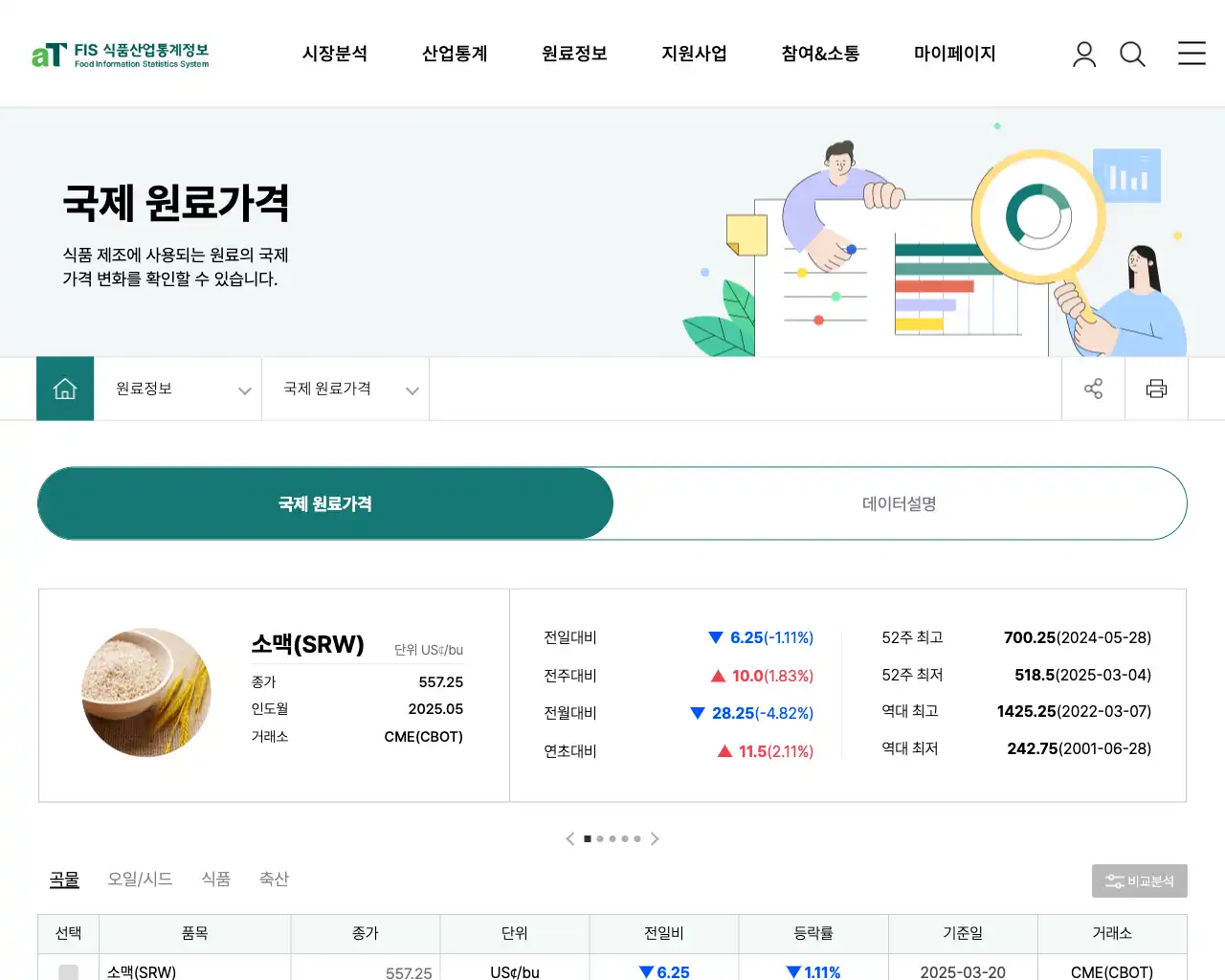
Task: Show previous commodity slide arrow
Action: tap(570, 838)
